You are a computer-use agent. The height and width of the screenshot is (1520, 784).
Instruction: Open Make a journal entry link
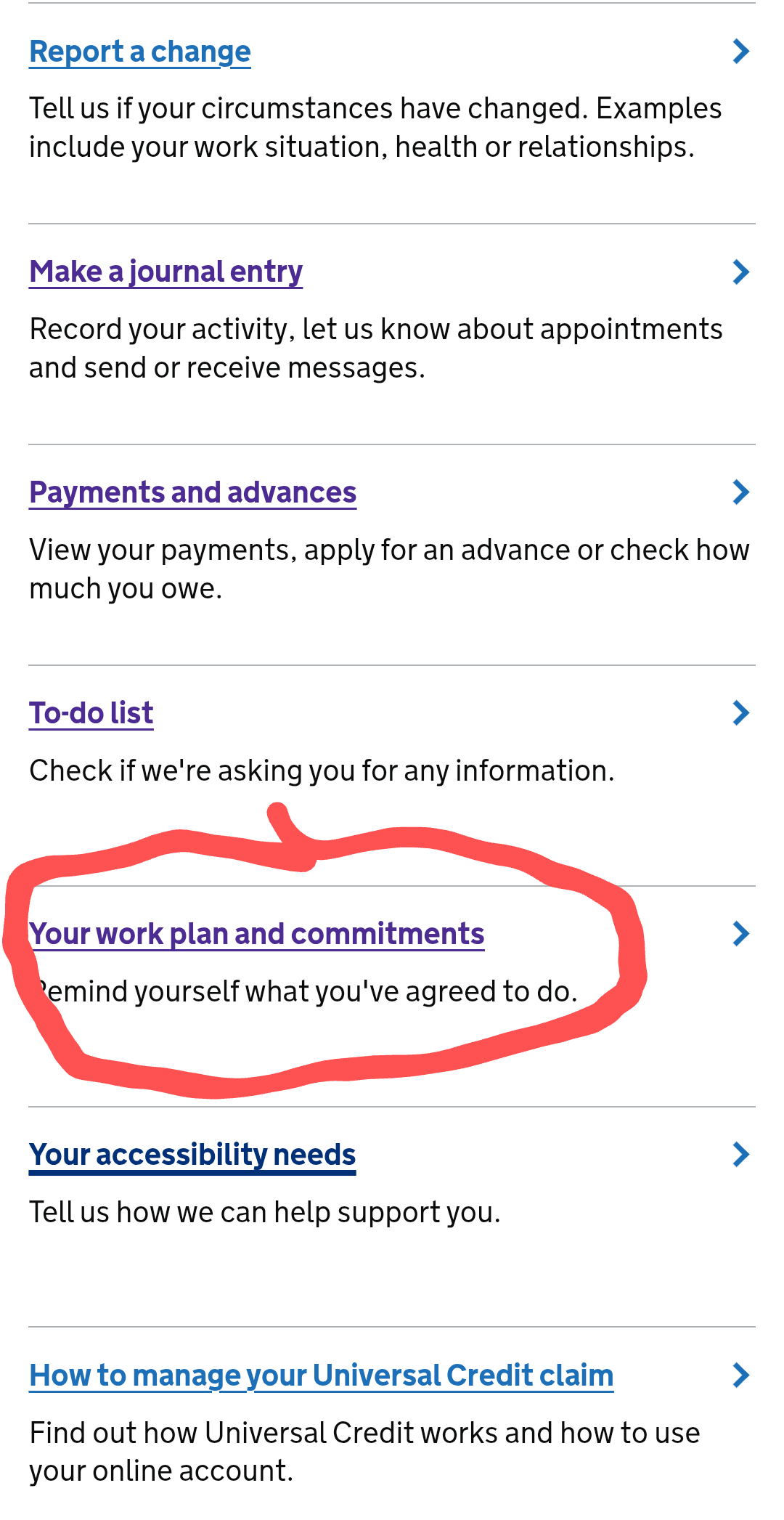point(166,272)
